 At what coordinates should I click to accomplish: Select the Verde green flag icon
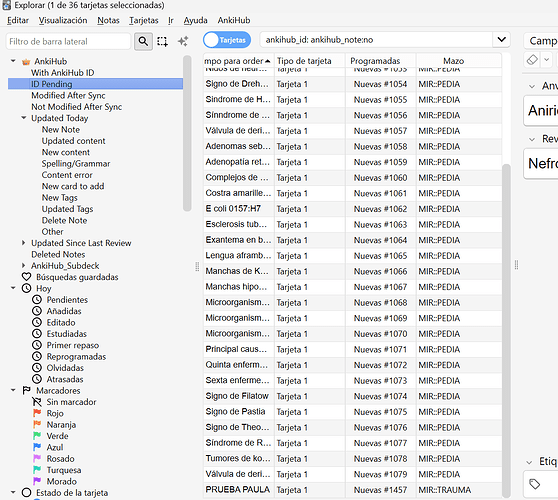pyautogui.click(x=37, y=436)
